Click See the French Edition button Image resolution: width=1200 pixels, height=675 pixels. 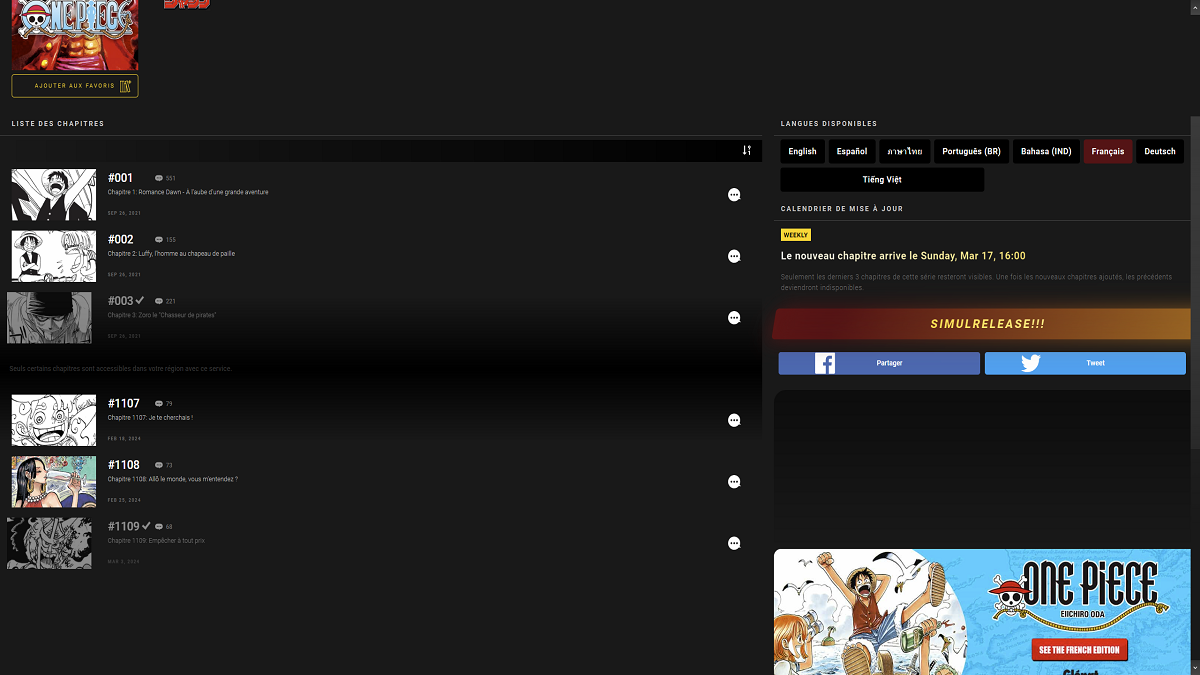pos(1079,650)
